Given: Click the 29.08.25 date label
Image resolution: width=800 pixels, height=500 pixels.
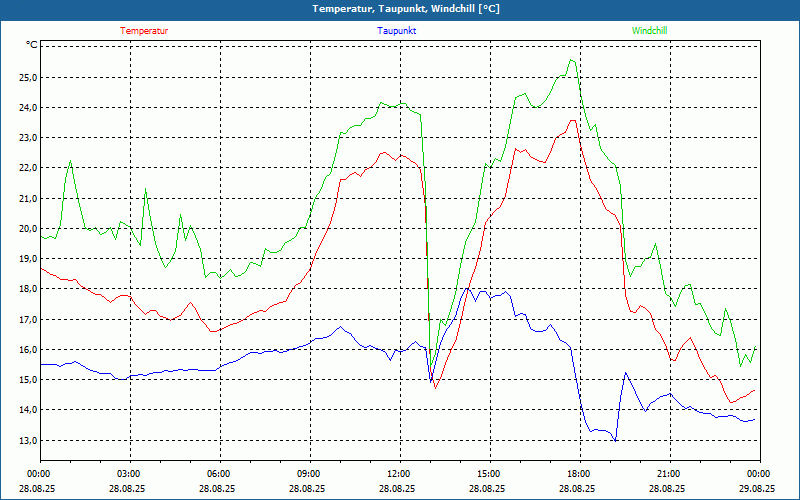Looking at the screenshot, I should pos(758,489).
